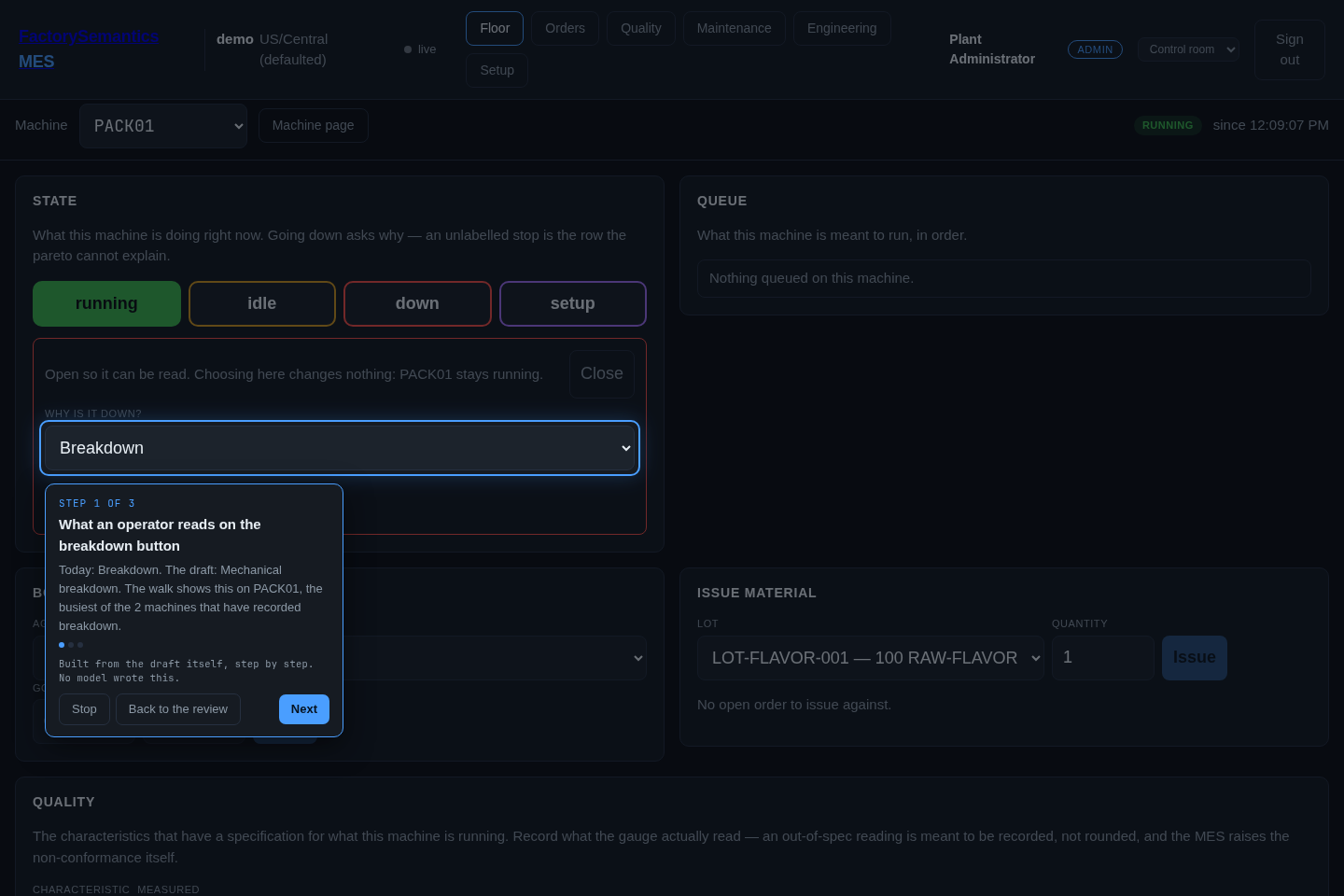Screen dimensions: 1344x896
Task: Stop the guided walk-through
Action: [x=84, y=709]
